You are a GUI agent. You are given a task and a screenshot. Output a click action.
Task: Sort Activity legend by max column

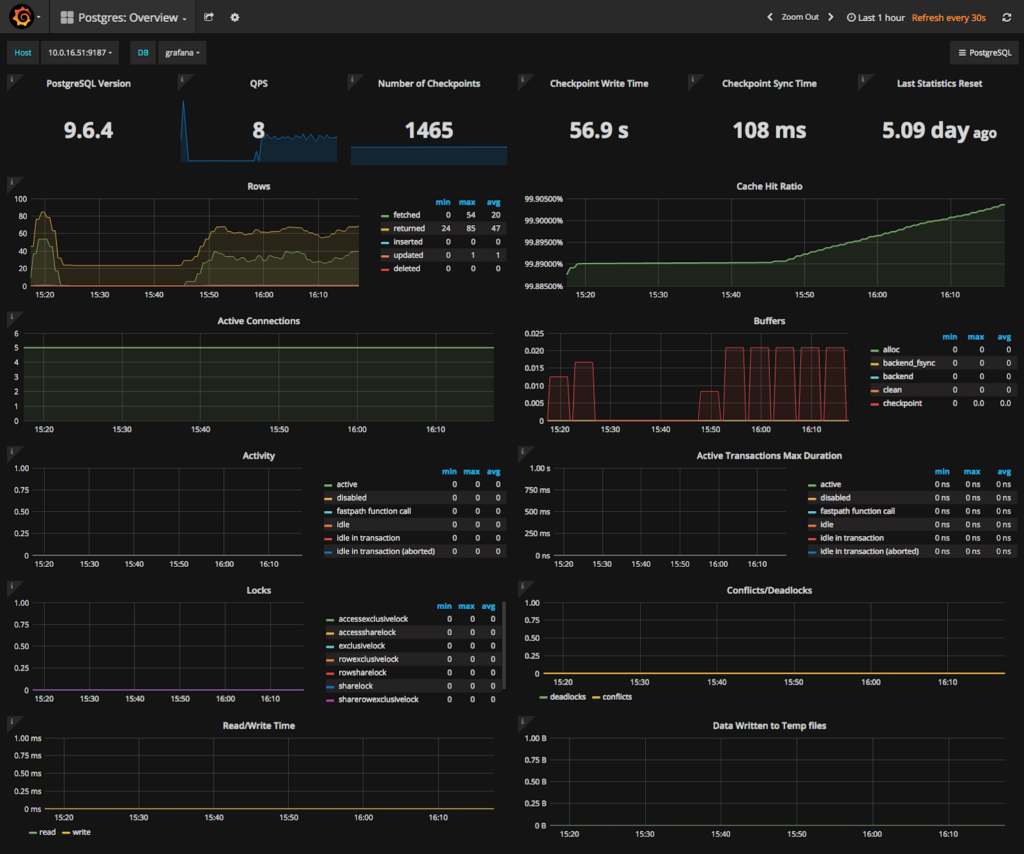[x=472, y=471]
